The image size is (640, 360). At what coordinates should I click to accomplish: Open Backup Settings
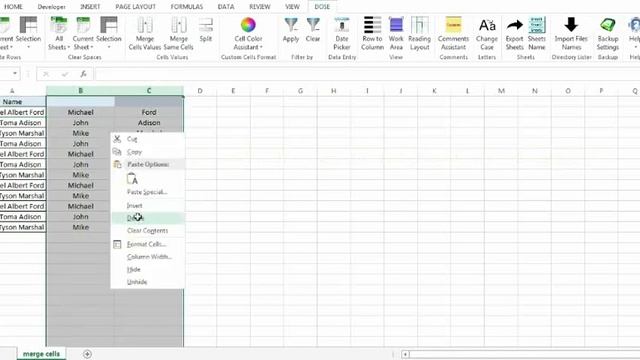pos(608,34)
